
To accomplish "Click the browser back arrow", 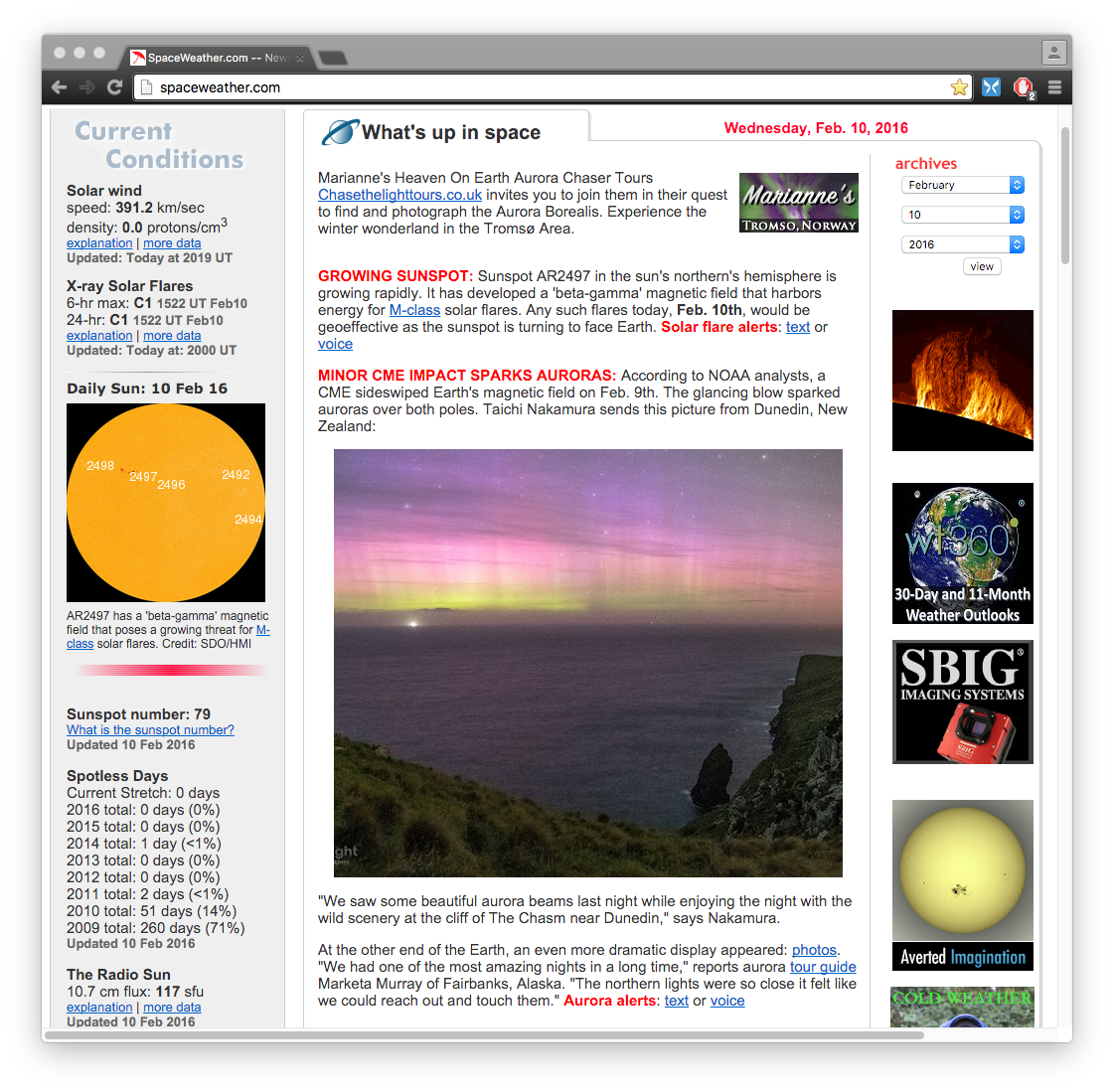I will click(x=59, y=87).
